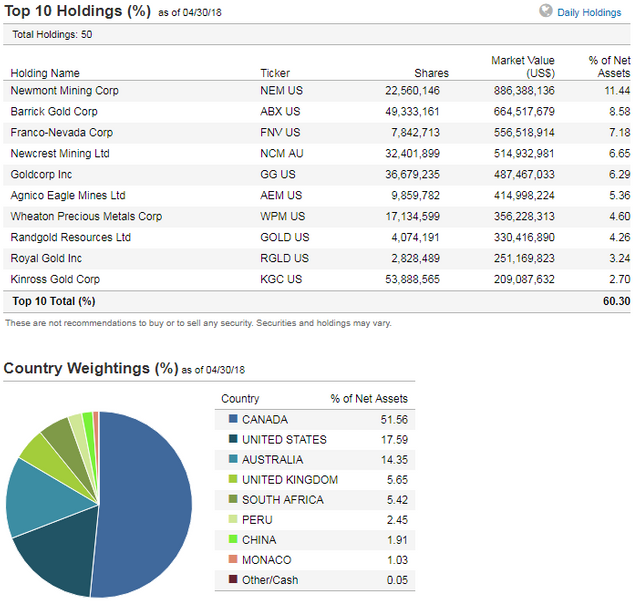The width and height of the screenshot is (640, 609).
Task: Click the CHINA legend label
Action: click(259, 539)
